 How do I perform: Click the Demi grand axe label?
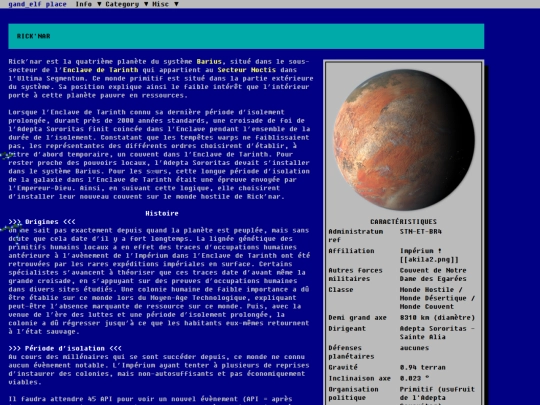[x=357, y=318]
